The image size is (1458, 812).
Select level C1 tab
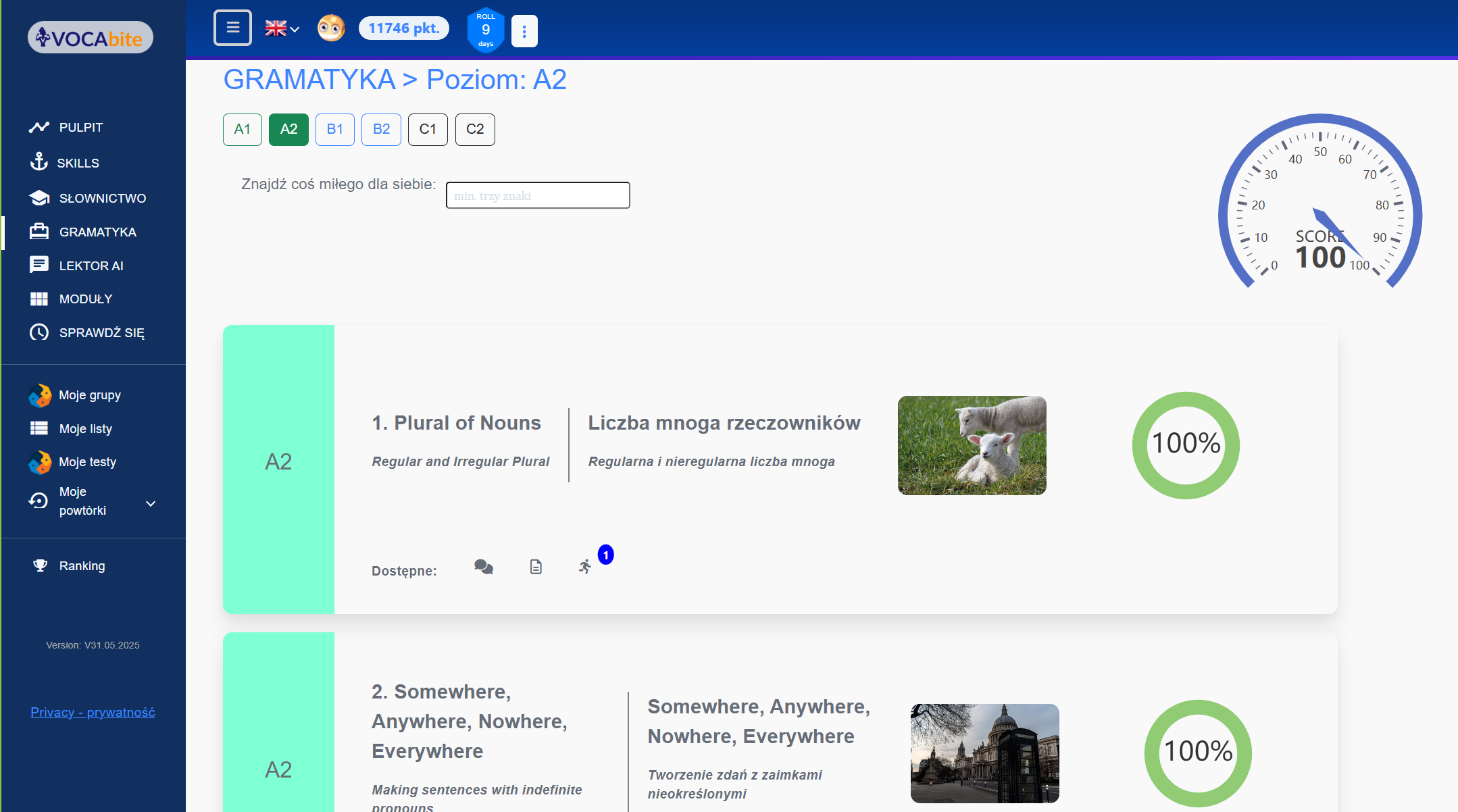pos(428,129)
